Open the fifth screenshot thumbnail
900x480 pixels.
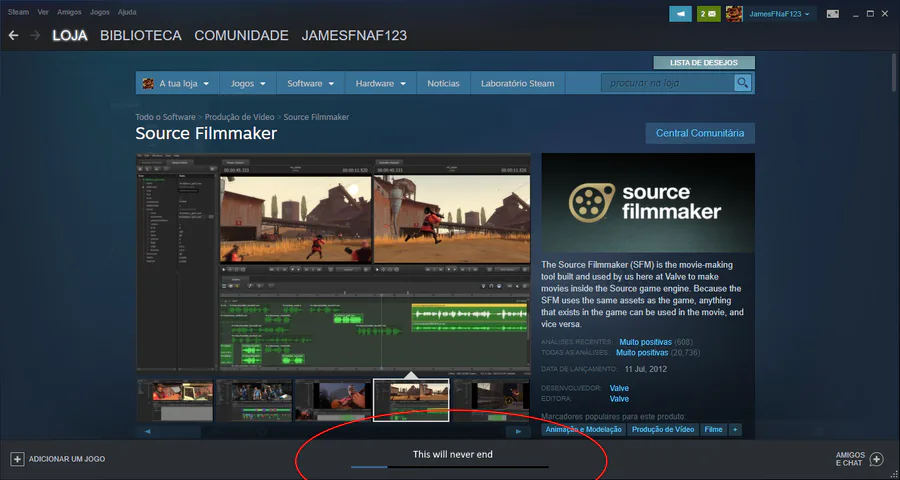(491, 400)
